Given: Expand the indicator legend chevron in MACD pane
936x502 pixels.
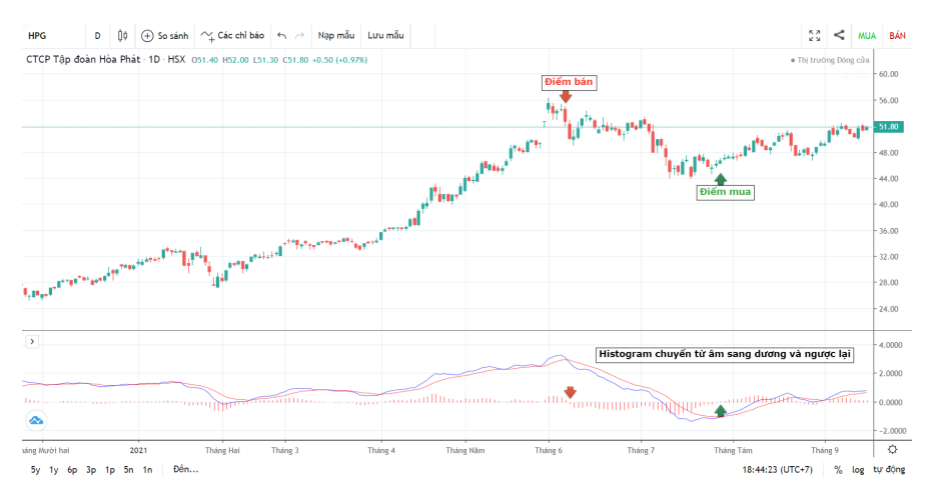Looking at the screenshot, I should tap(32, 341).
